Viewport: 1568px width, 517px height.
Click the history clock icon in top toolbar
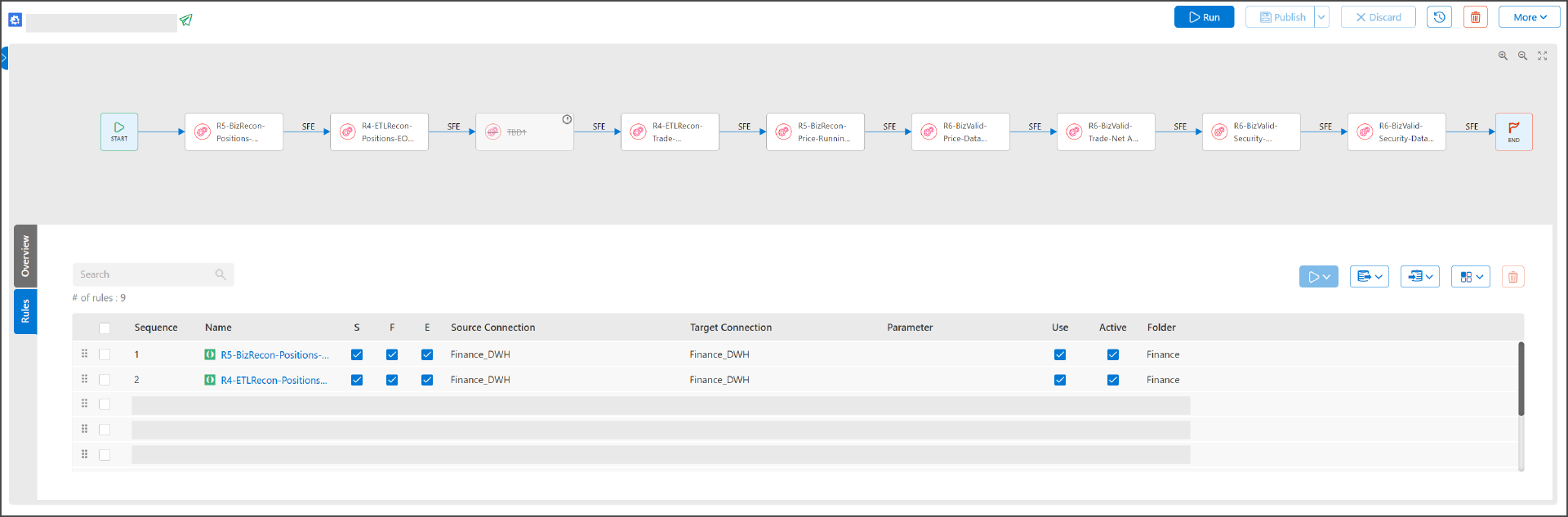pos(1439,17)
